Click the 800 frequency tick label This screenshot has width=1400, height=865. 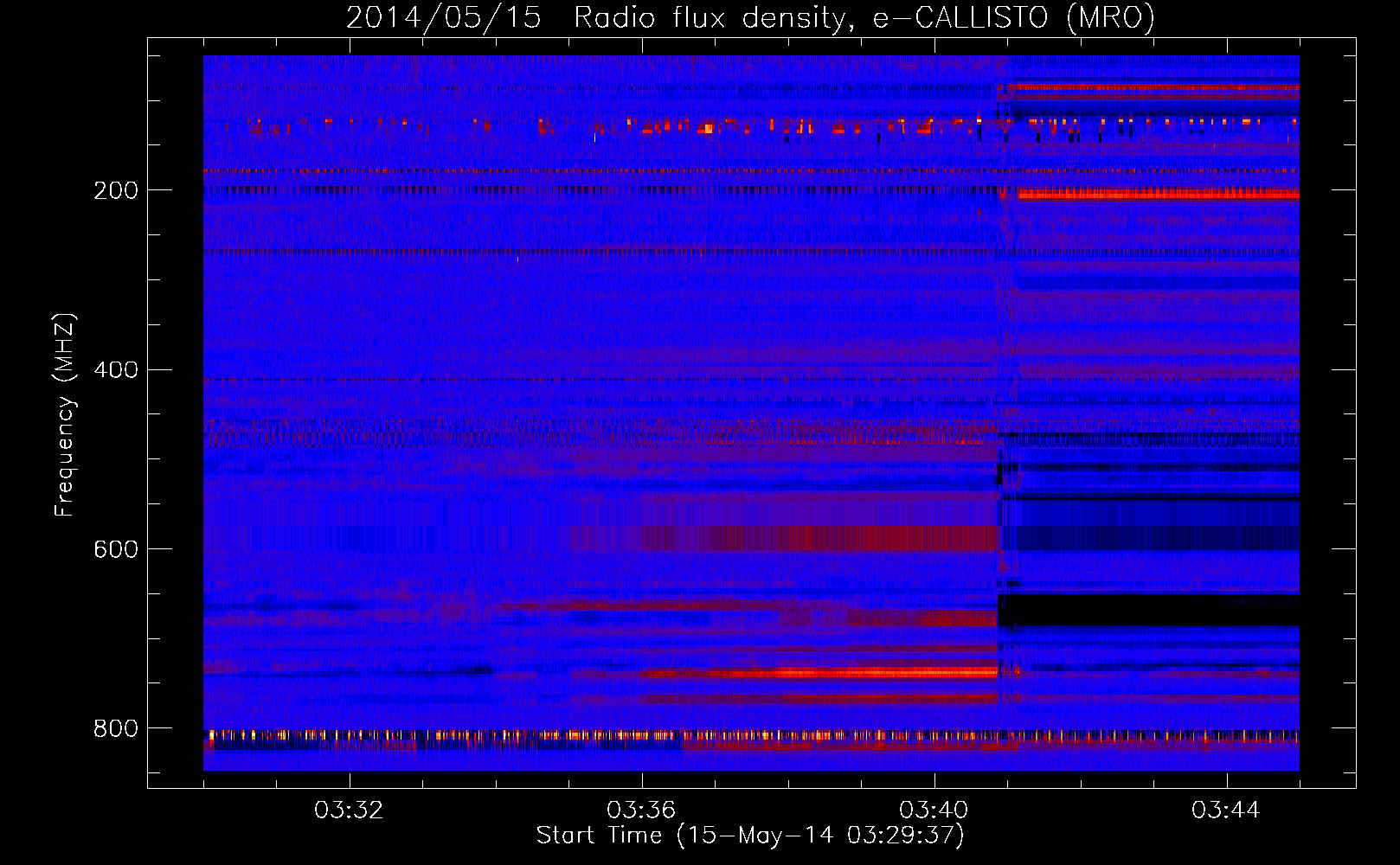115,728
